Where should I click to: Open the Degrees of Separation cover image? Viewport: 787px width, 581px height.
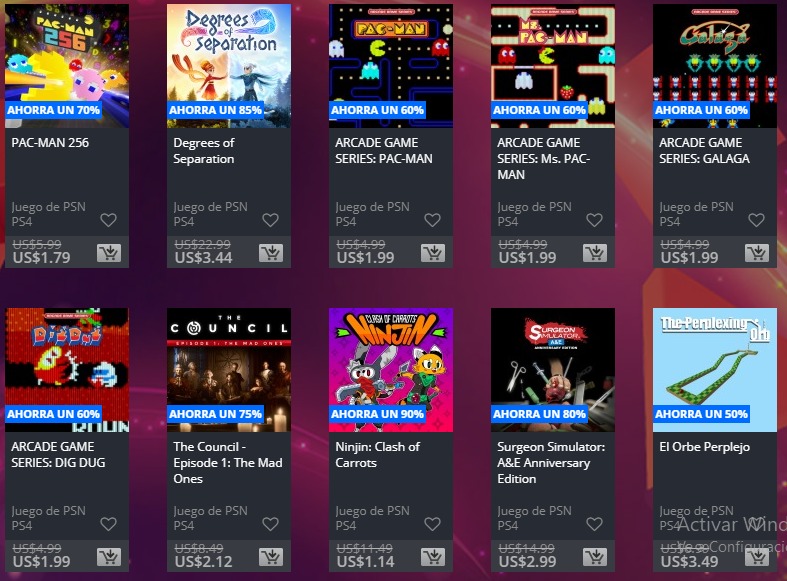(x=229, y=66)
